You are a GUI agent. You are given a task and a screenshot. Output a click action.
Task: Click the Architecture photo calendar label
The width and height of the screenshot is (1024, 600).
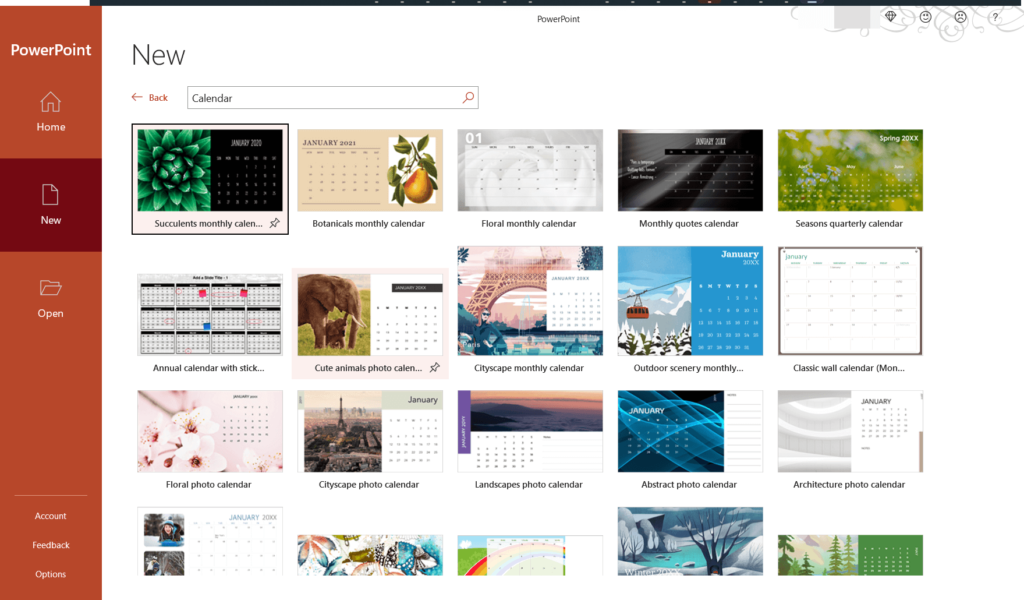pos(848,484)
